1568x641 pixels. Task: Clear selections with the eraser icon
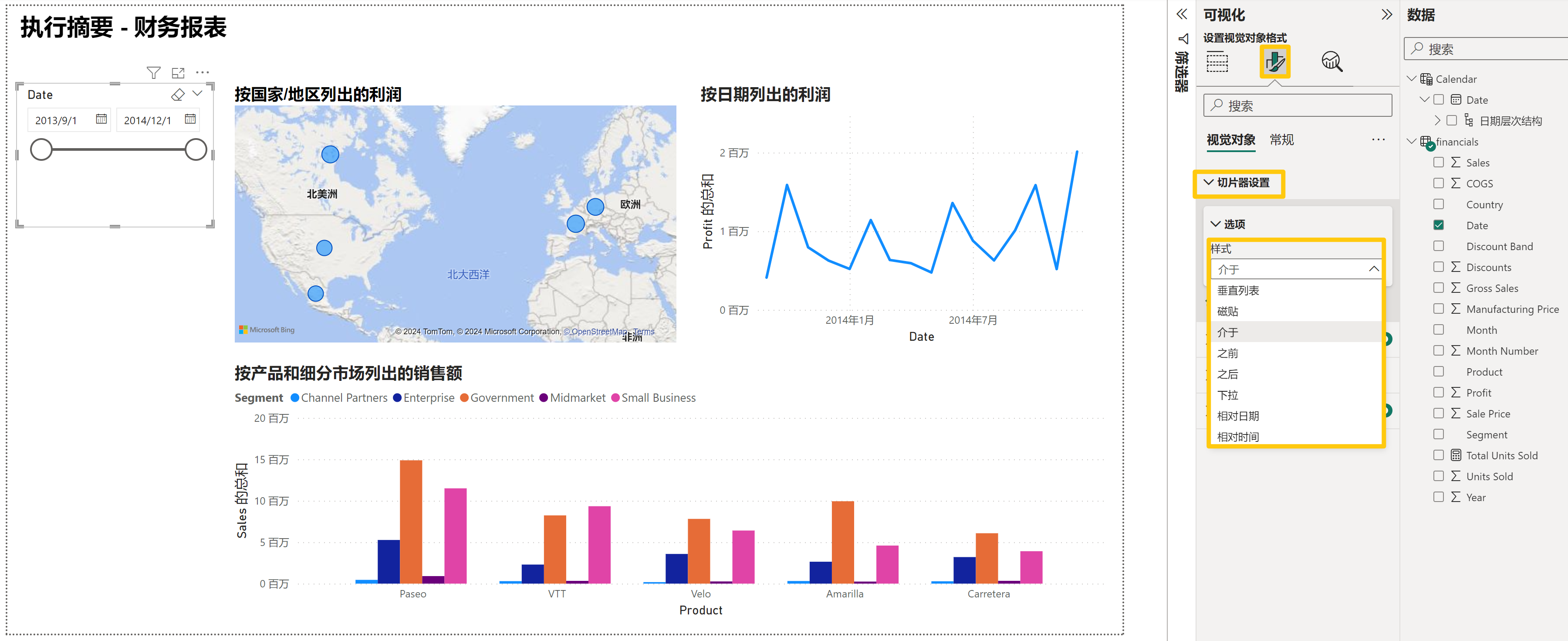tap(178, 95)
